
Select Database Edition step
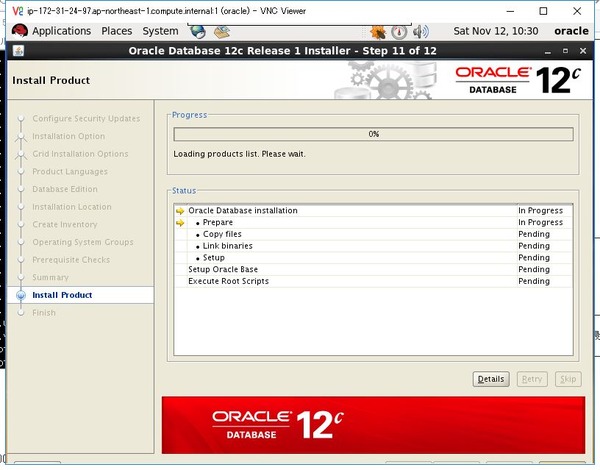coord(65,189)
